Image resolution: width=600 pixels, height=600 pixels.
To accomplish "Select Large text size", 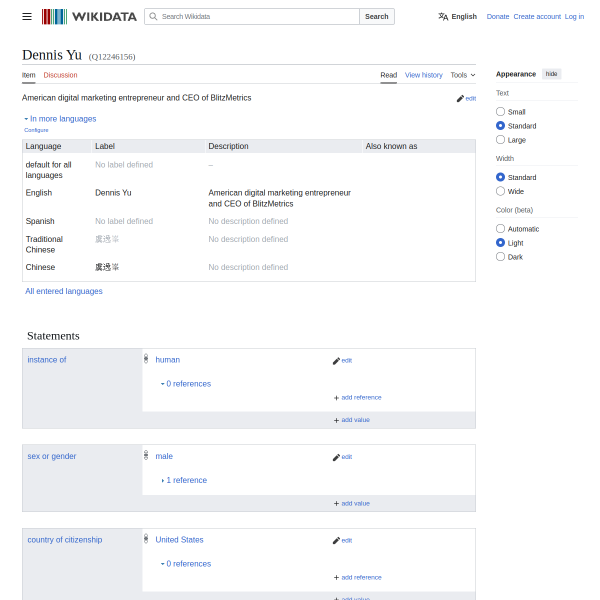I will coord(500,140).
